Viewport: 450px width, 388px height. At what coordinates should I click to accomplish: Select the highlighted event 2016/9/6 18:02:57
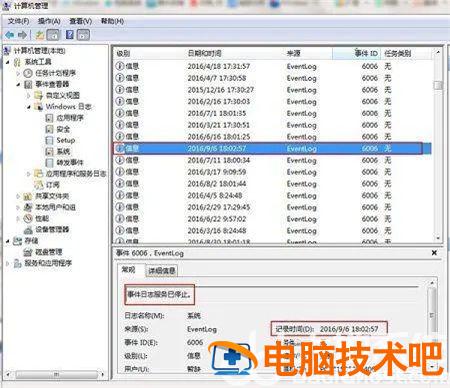coord(273,148)
